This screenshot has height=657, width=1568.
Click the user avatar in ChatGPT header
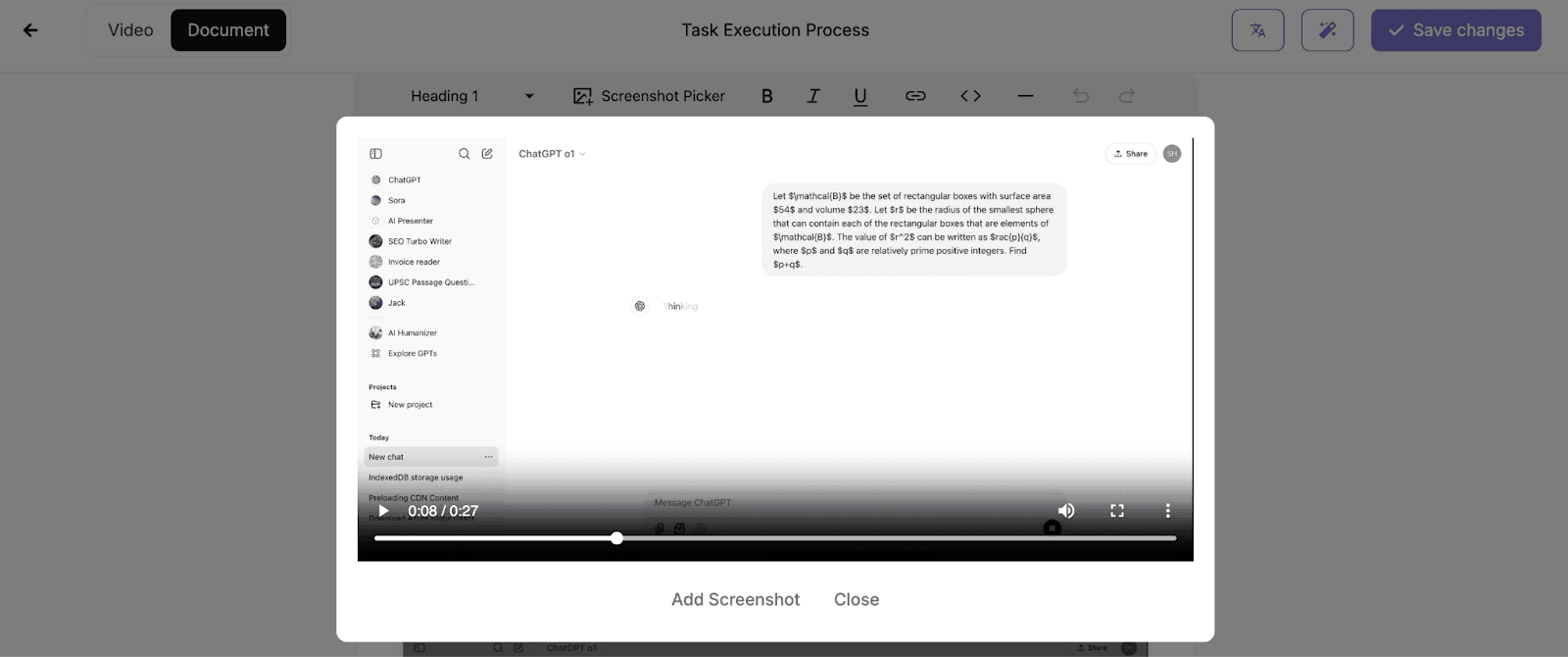click(1172, 154)
